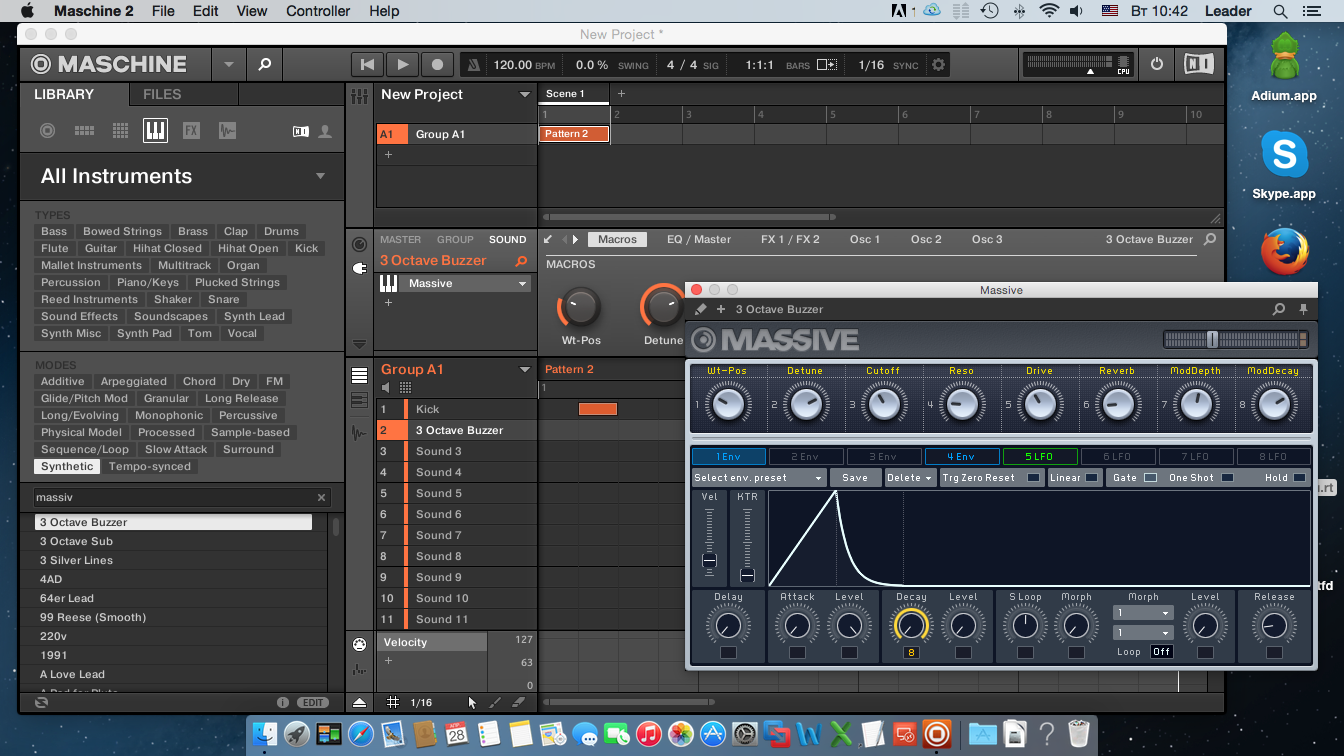
Task: Select the Groups type icon in Library
Action: [84, 131]
